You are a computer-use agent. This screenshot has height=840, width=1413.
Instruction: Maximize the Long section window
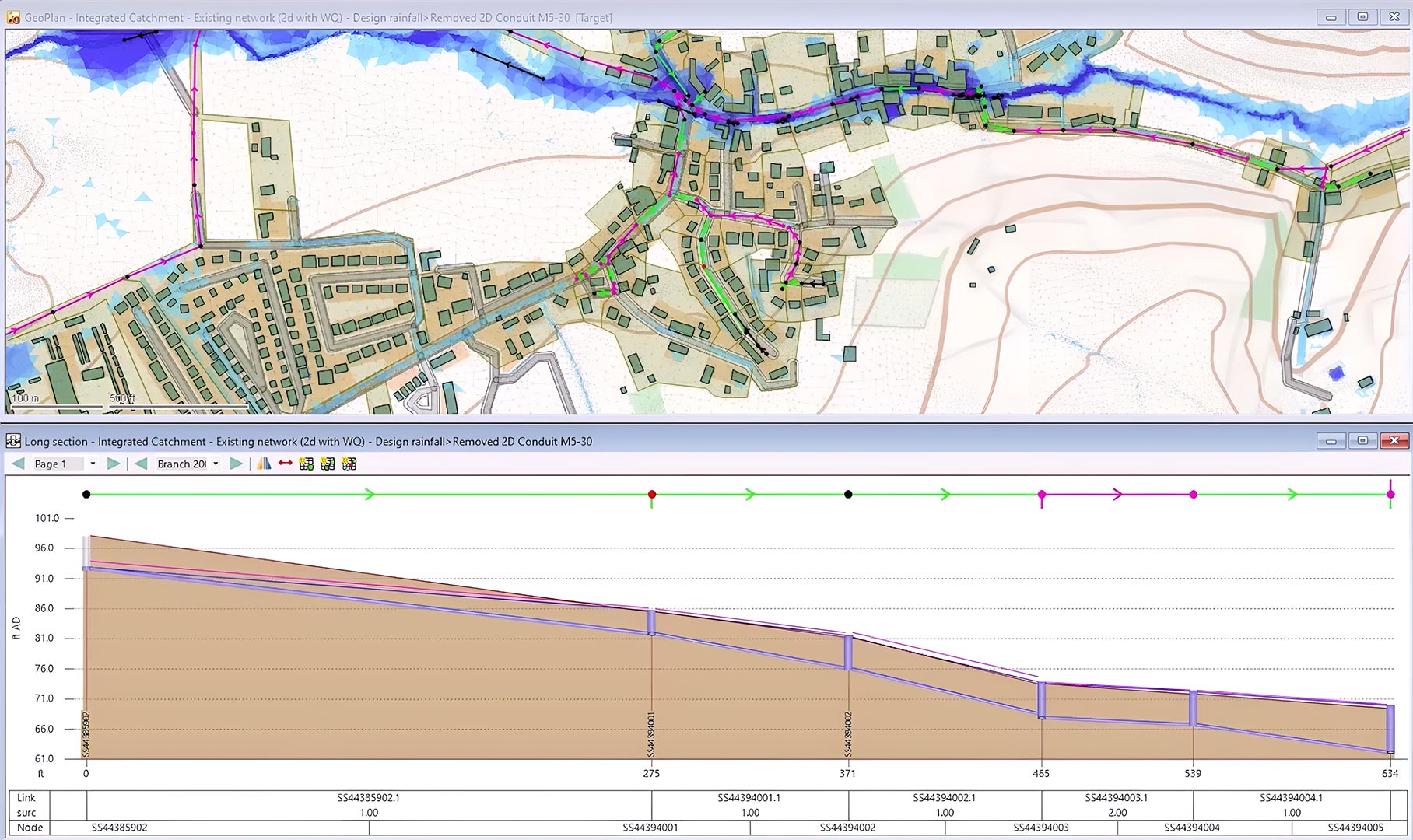pyautogui.click(x=1362, y=441)
